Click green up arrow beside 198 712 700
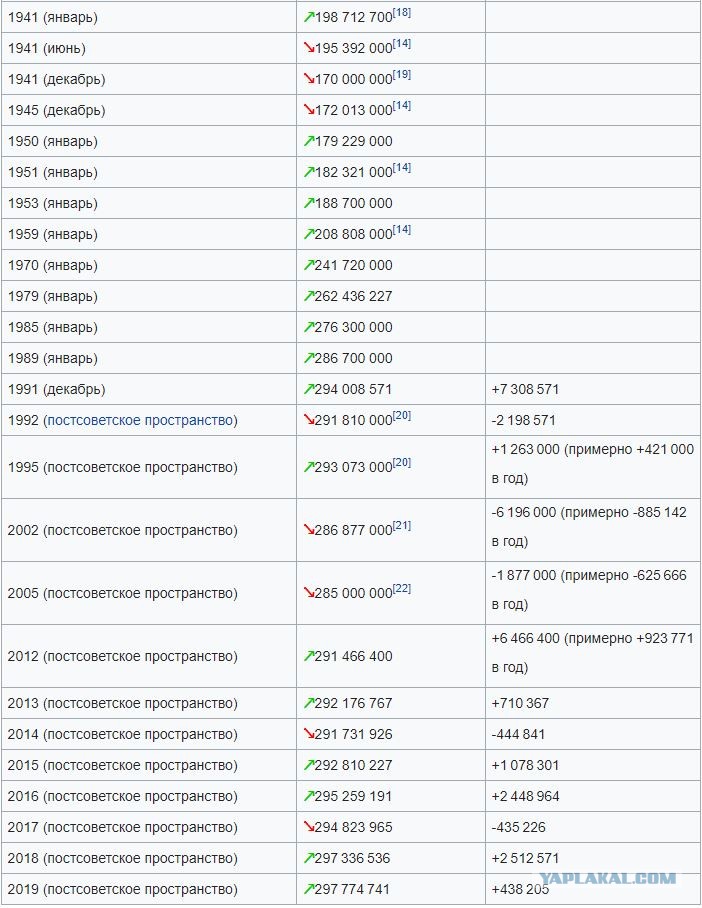Viewport: 702px width, 908px height. 309,17
